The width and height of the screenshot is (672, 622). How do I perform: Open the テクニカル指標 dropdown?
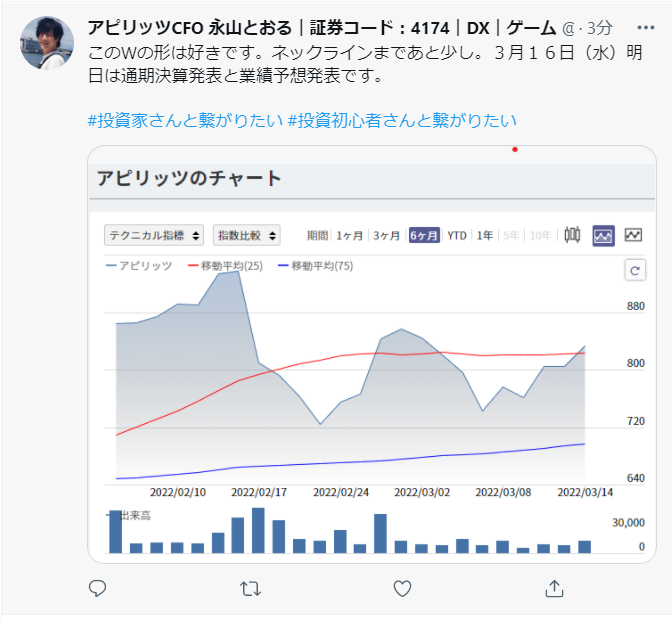[x=154, y=235]
